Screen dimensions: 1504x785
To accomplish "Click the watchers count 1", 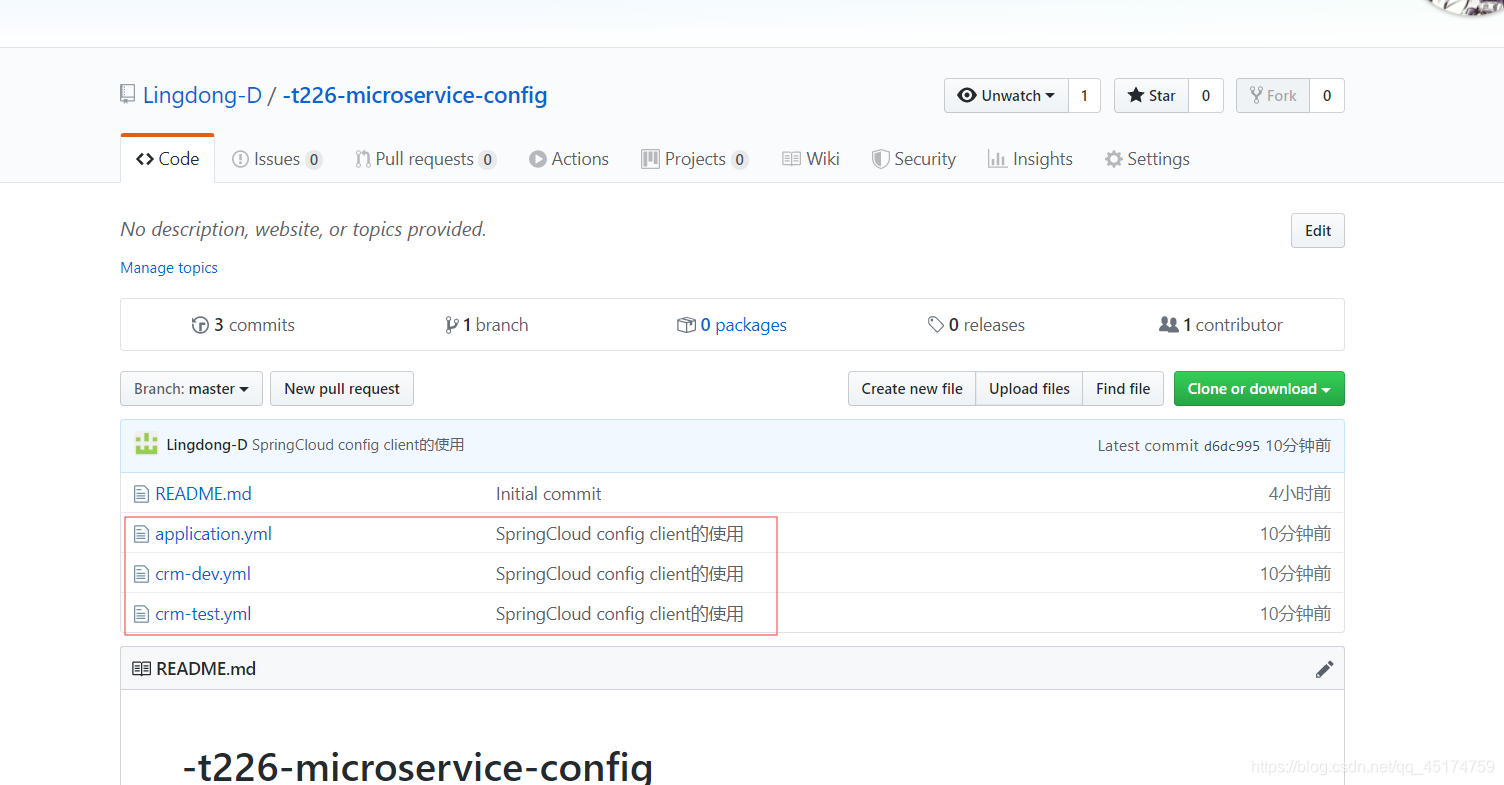I will pyautogui.click(x=1084, y=96).
